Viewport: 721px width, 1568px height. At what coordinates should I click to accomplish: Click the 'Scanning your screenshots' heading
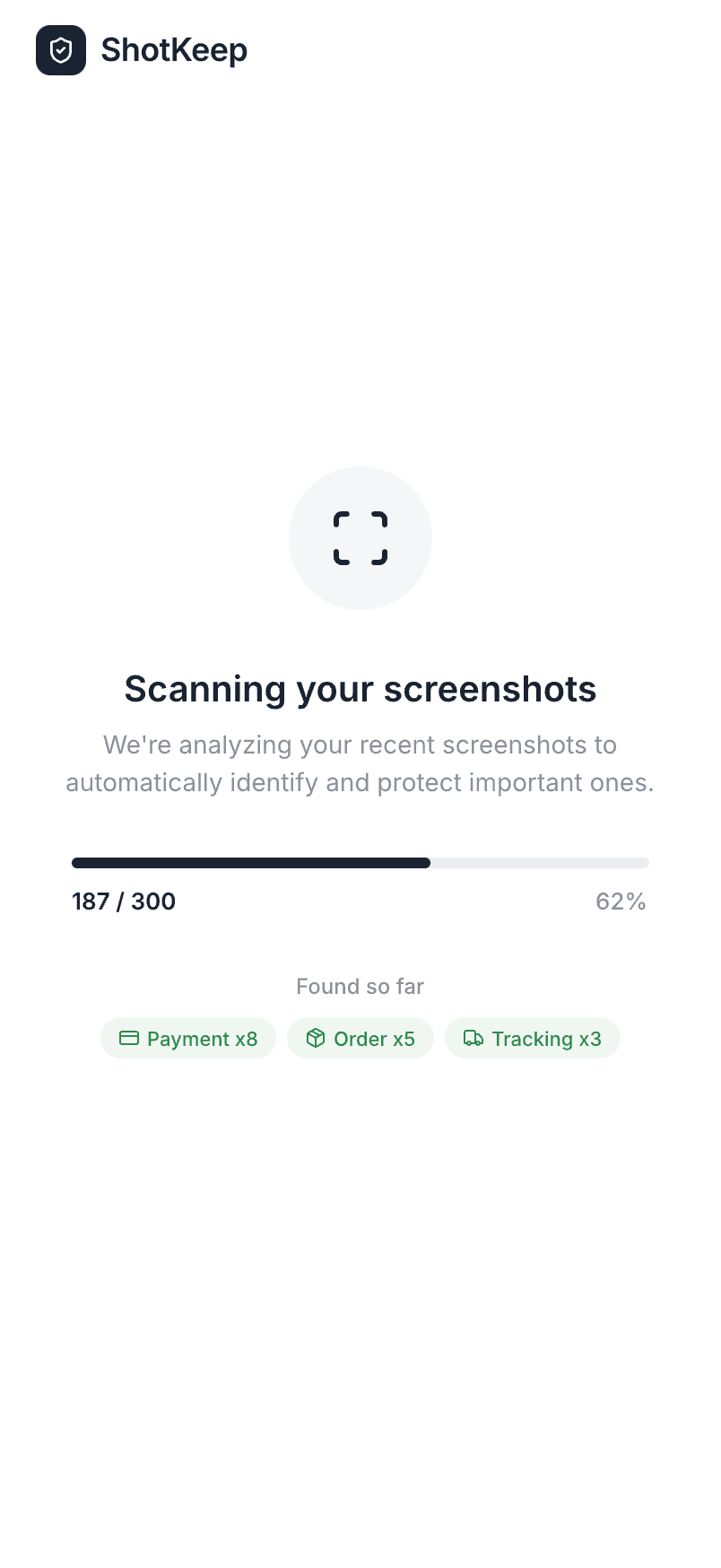(360, 689)
